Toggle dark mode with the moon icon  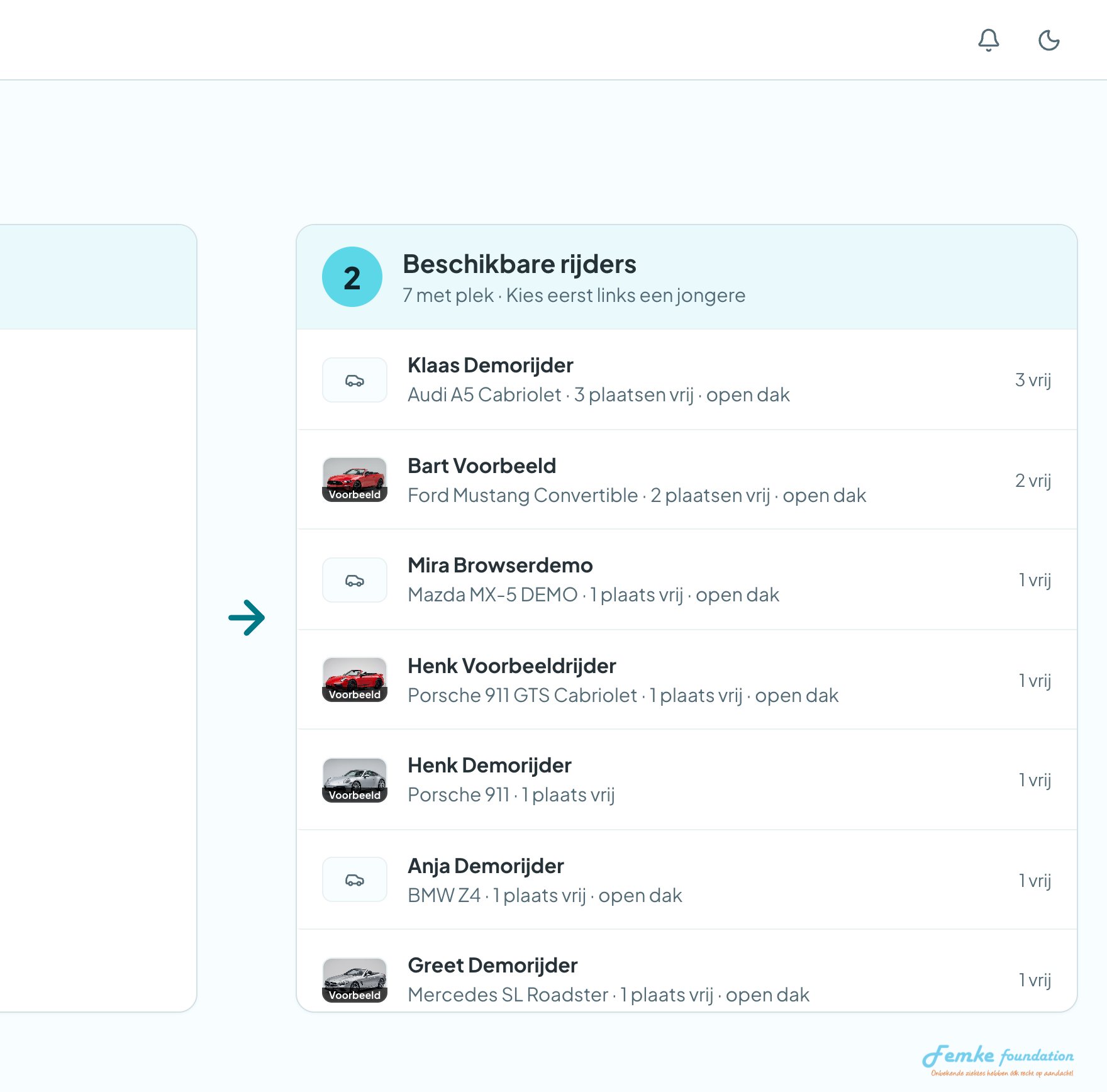tap(1049, 40)
